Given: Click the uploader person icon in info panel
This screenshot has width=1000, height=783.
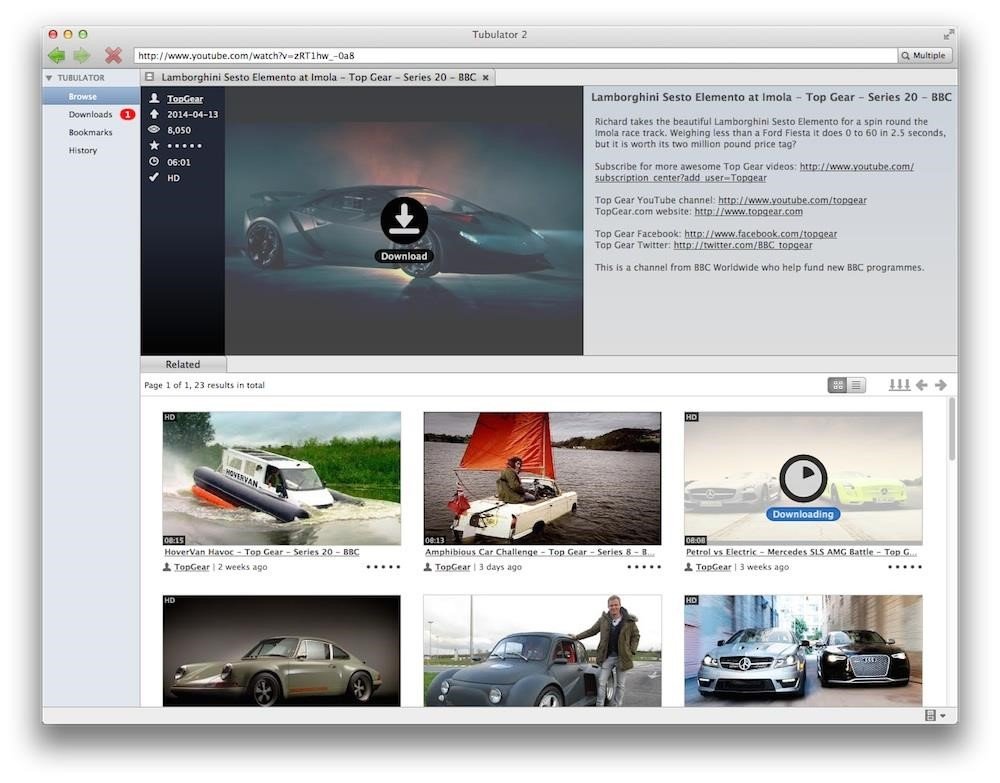Looking at the screenshot, I should [154, 98].
